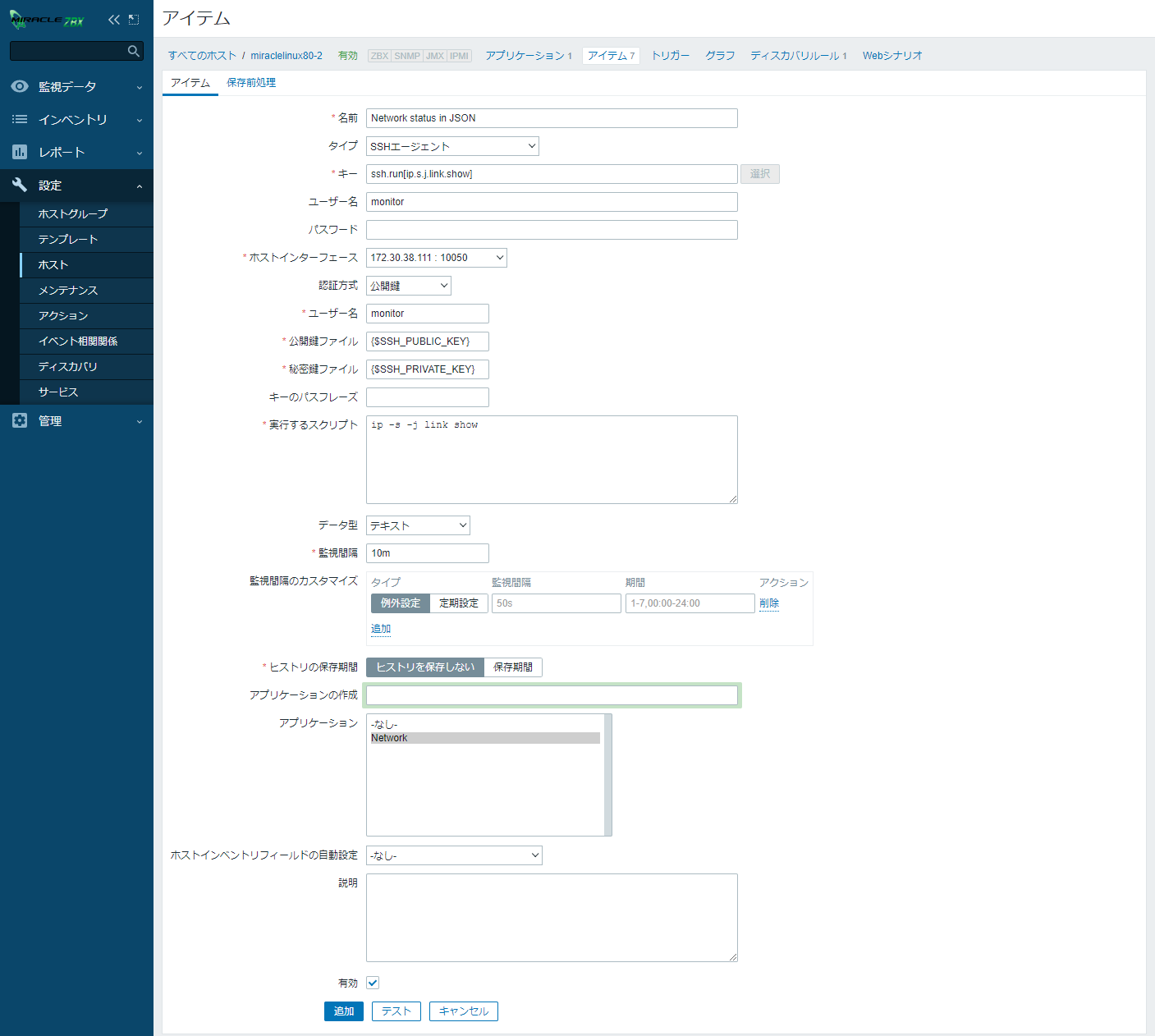This screenshot has width=1155, height=1036.
Task: Open the 監視データ eye icon menu
Action: click(x=20, y=86)
